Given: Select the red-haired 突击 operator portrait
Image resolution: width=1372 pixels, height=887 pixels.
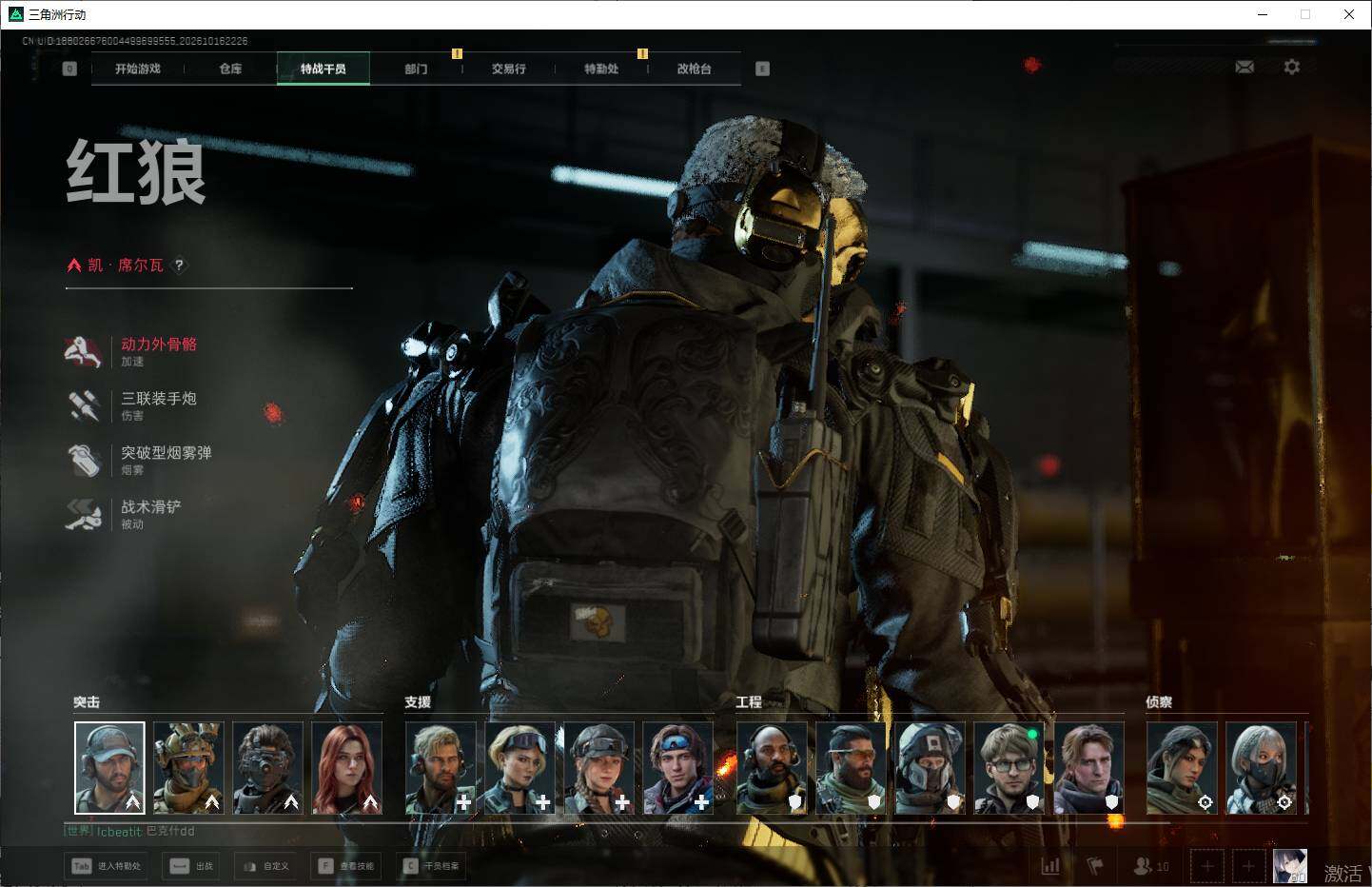Looking at the screenshot, I should 346,768.
